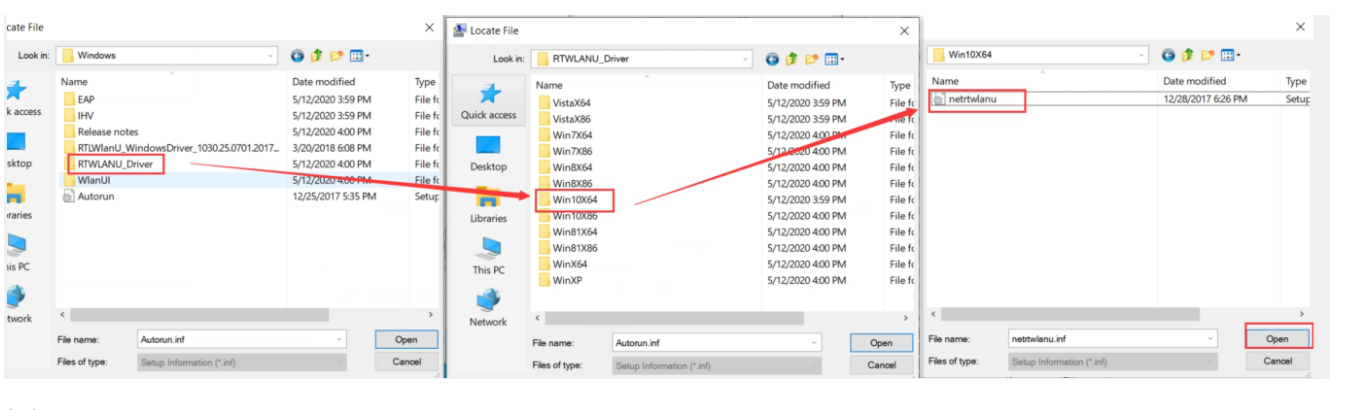Screen dimensions: 1350x410
Task: Click the Back arrow in the RTWLANU_Driver dialog
Action: [773, 59]
